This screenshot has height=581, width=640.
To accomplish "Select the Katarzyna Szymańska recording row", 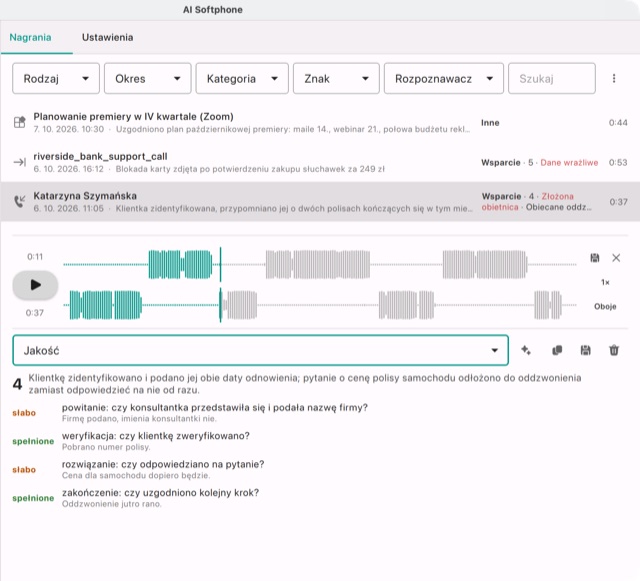I will coord(320,202).
